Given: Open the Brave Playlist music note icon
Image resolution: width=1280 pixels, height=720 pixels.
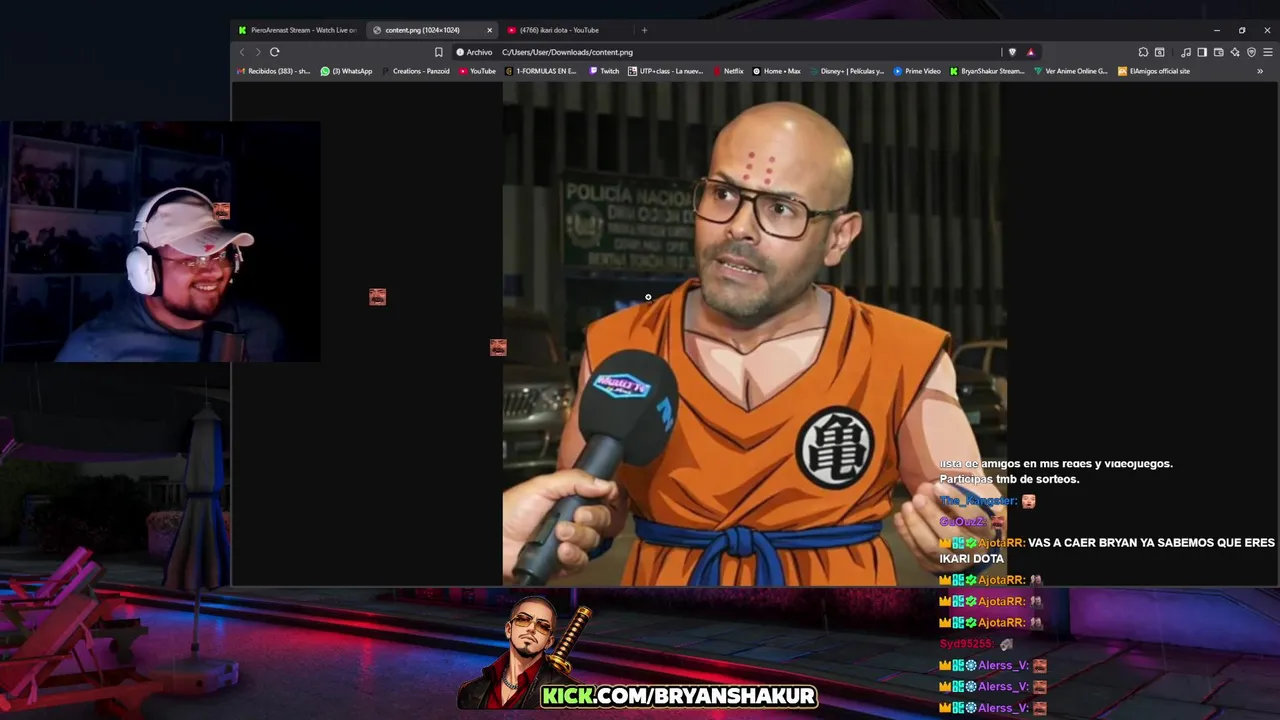Looking at the screenshot, I should (1186, 52).
